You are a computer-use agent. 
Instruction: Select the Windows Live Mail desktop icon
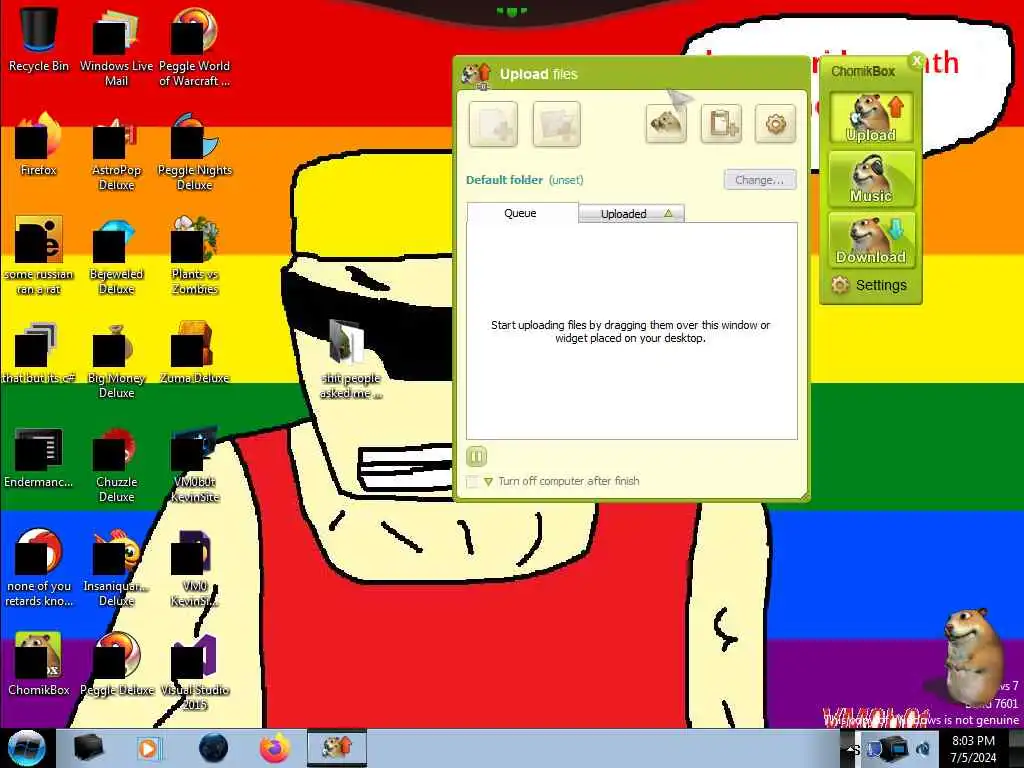pyautogui.click(x=116, y=47)
